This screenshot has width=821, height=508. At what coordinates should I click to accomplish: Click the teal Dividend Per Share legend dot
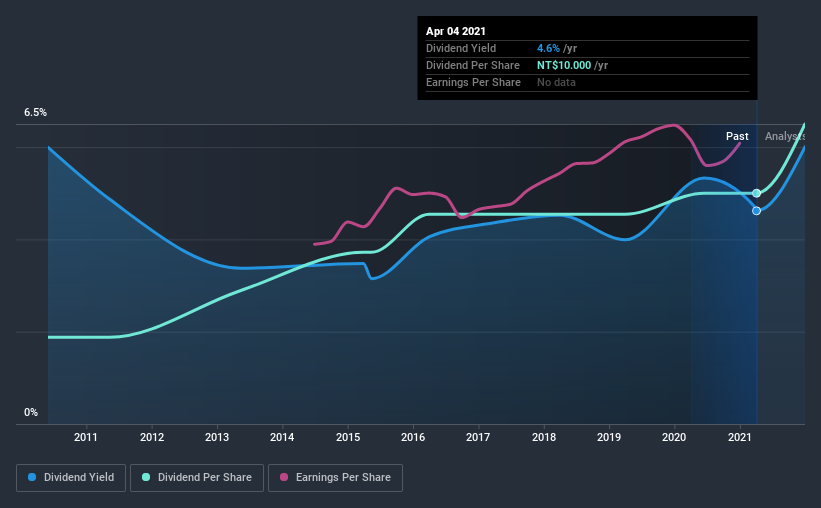(x=146, y=477)
